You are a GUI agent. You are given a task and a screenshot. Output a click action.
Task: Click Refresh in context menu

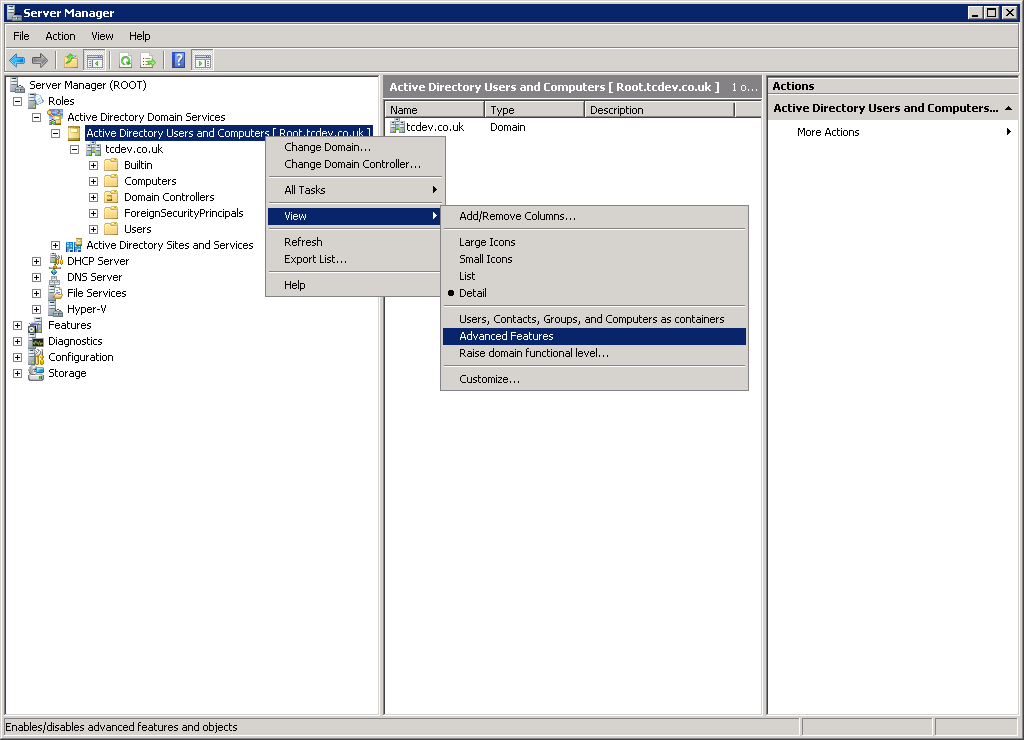pos(355,242)
